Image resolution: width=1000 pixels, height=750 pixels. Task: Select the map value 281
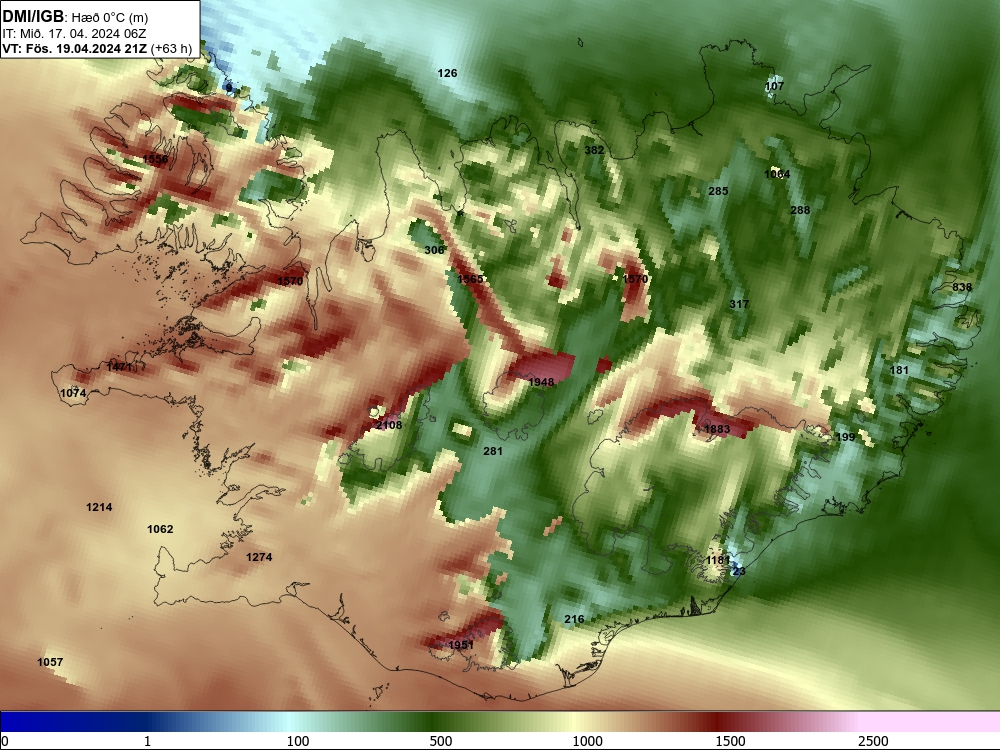pyautogui.click(x=493, y=451)
